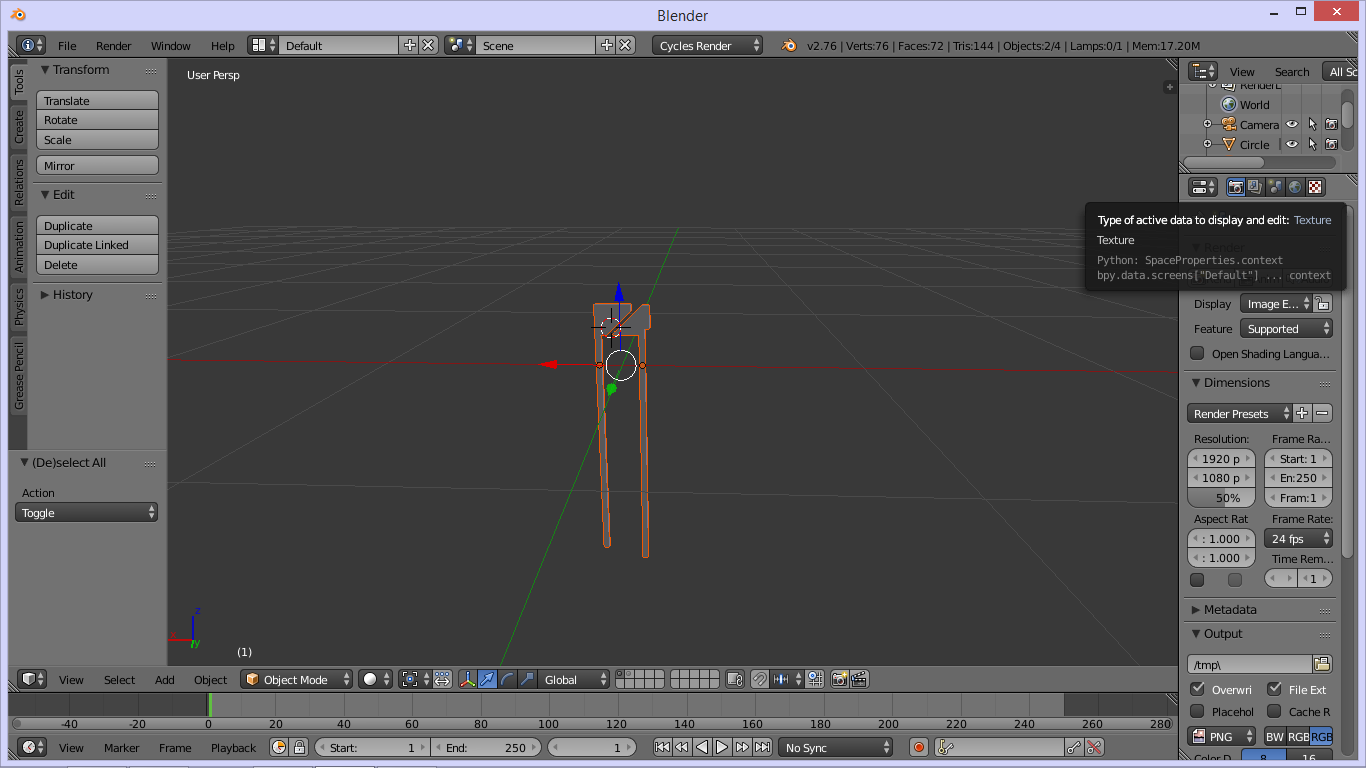
Task: Switch to the Create tool shelf tab
Action: click(18, 126)
